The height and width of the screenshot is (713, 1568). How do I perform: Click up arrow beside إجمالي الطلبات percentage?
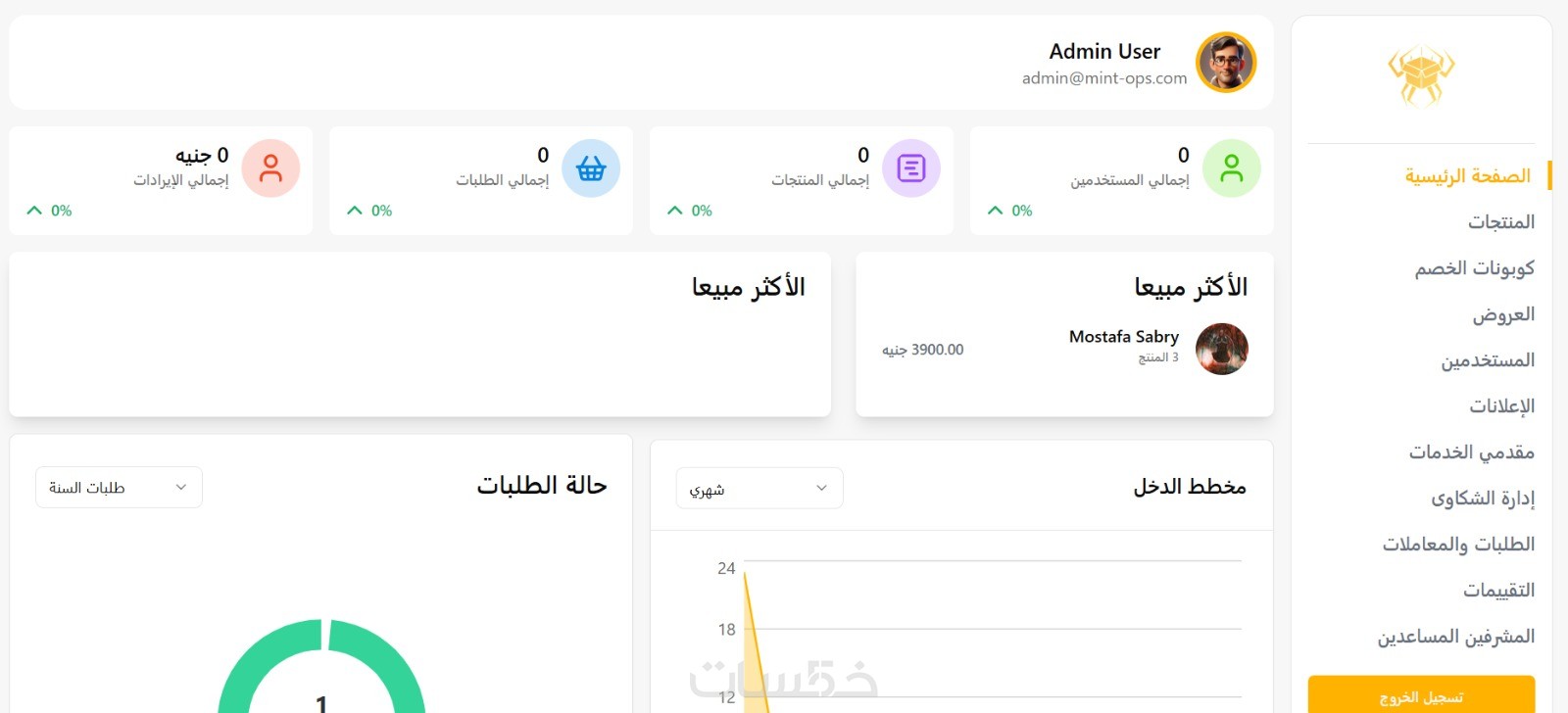point(355,211)
